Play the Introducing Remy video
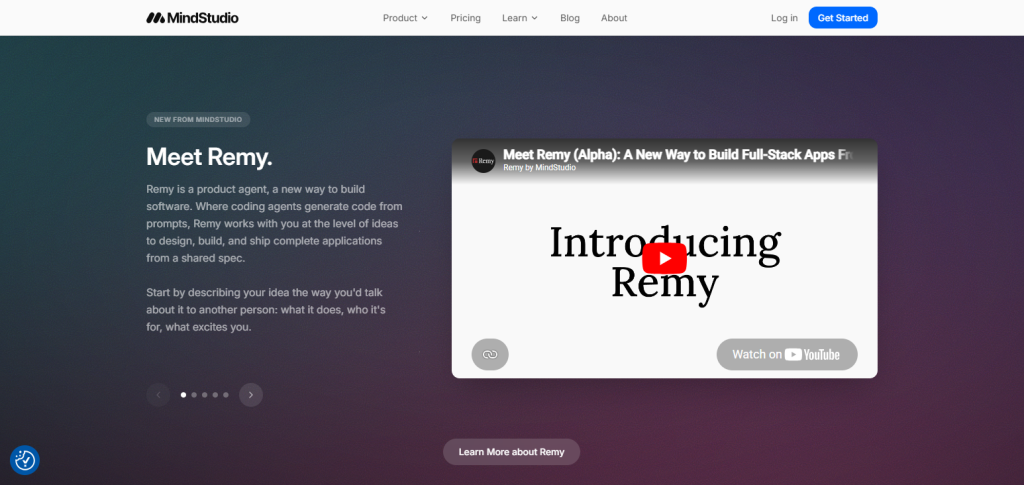1024x485 pixels. [x=664, y=258]
